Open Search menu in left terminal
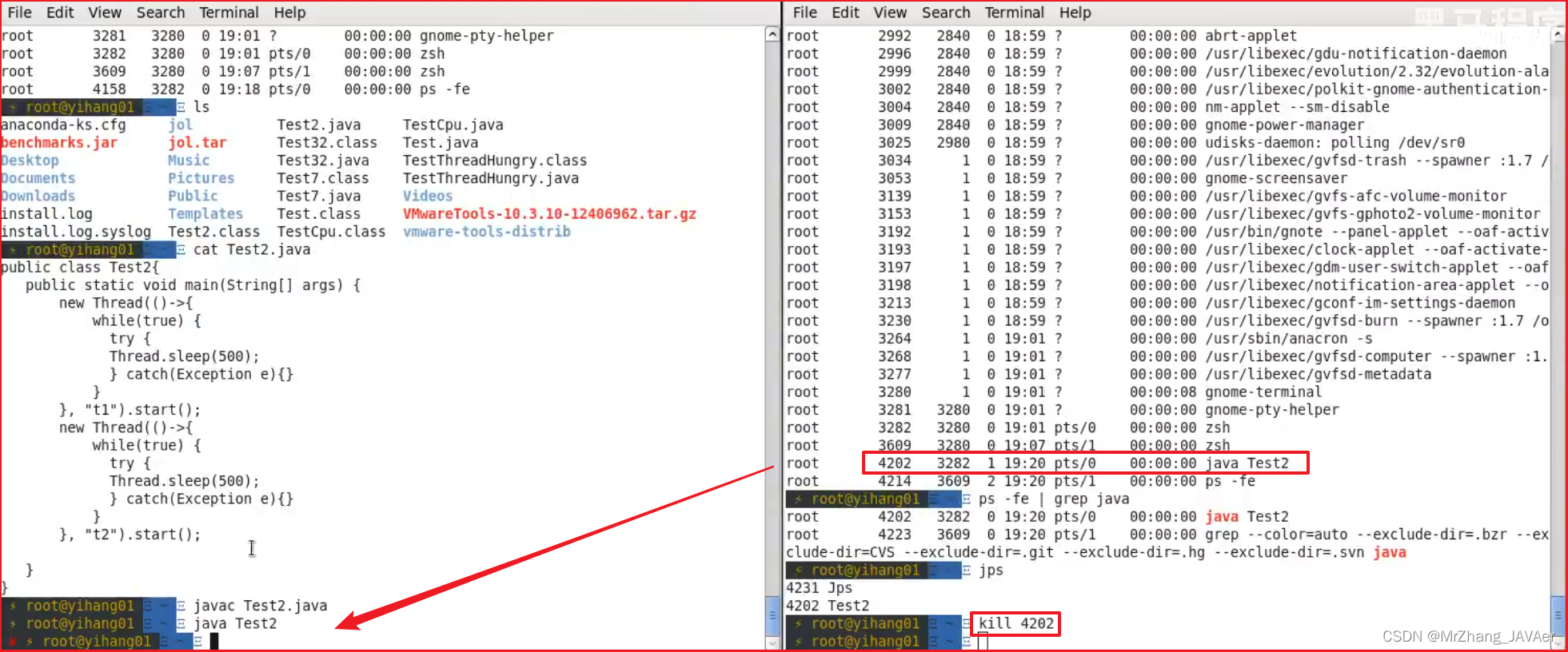Viewport: 1568px width, 652px height. pyautogui.click(x=161, y=12)
